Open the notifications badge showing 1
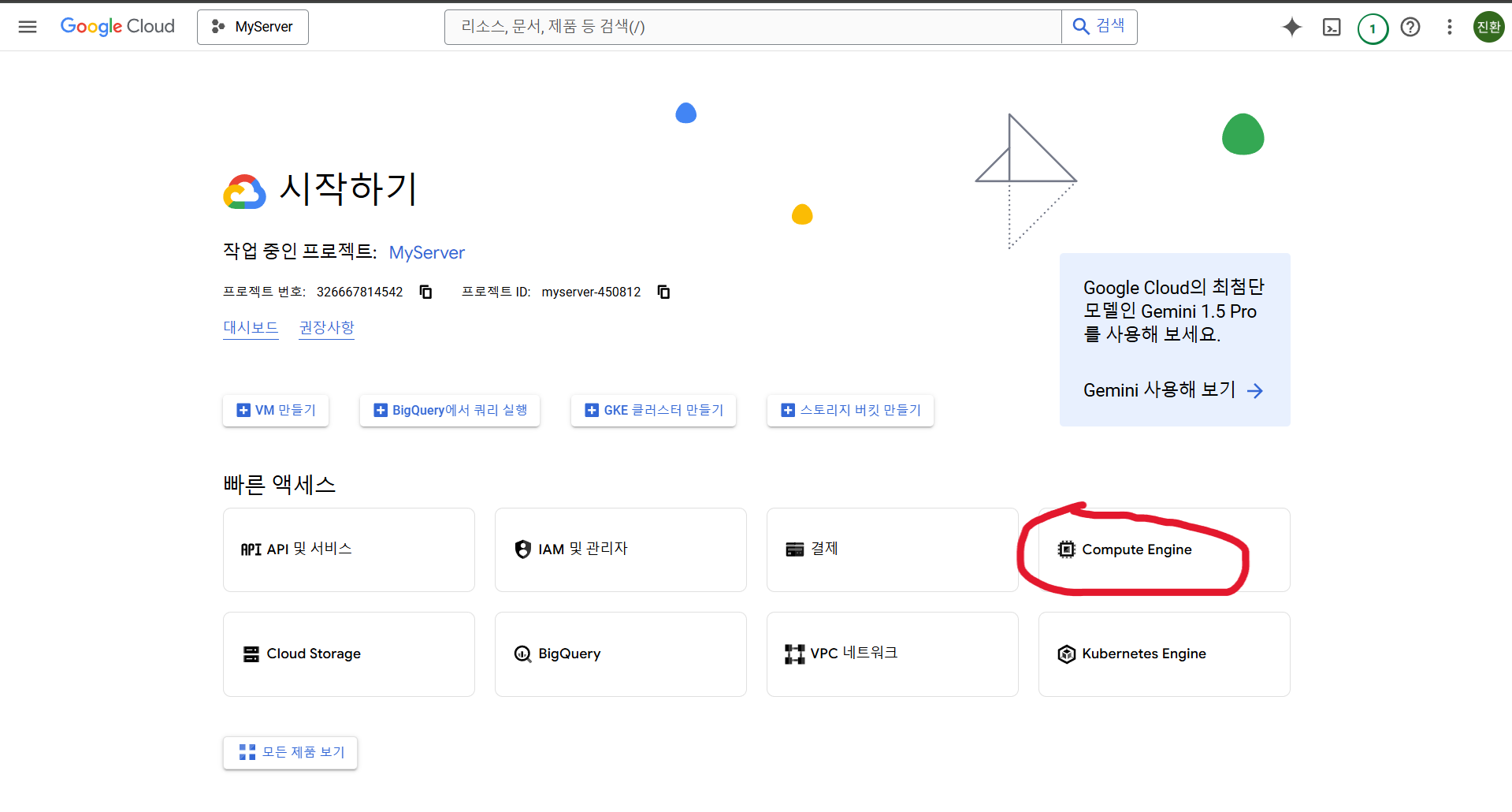Screen dimensions: 1512x812 point(1372,28)
